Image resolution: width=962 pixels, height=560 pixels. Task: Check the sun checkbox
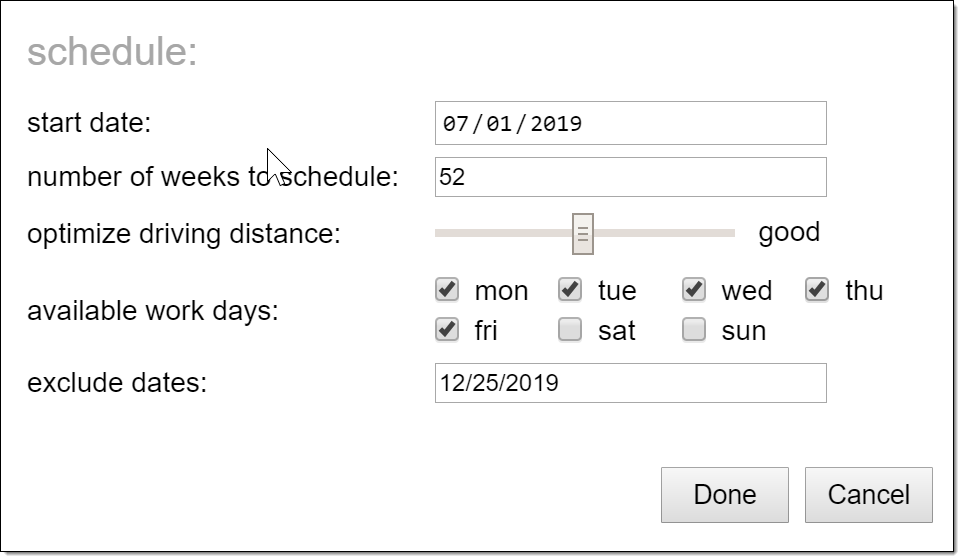(694, 329)
